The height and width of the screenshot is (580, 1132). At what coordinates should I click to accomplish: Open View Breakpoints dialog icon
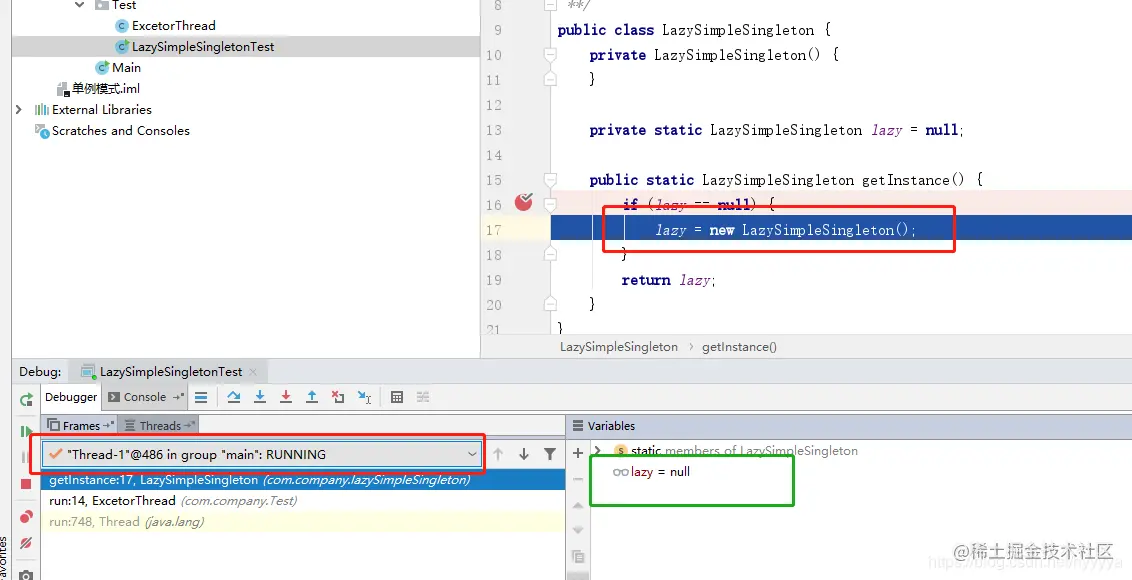pyautogui.click(x=27, y=516)
